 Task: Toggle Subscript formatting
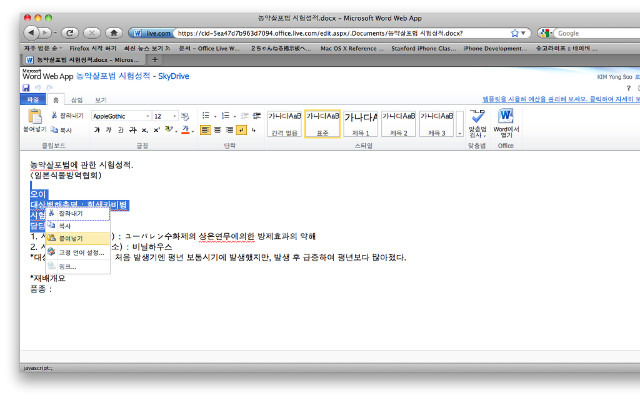[x=144, y=130]
